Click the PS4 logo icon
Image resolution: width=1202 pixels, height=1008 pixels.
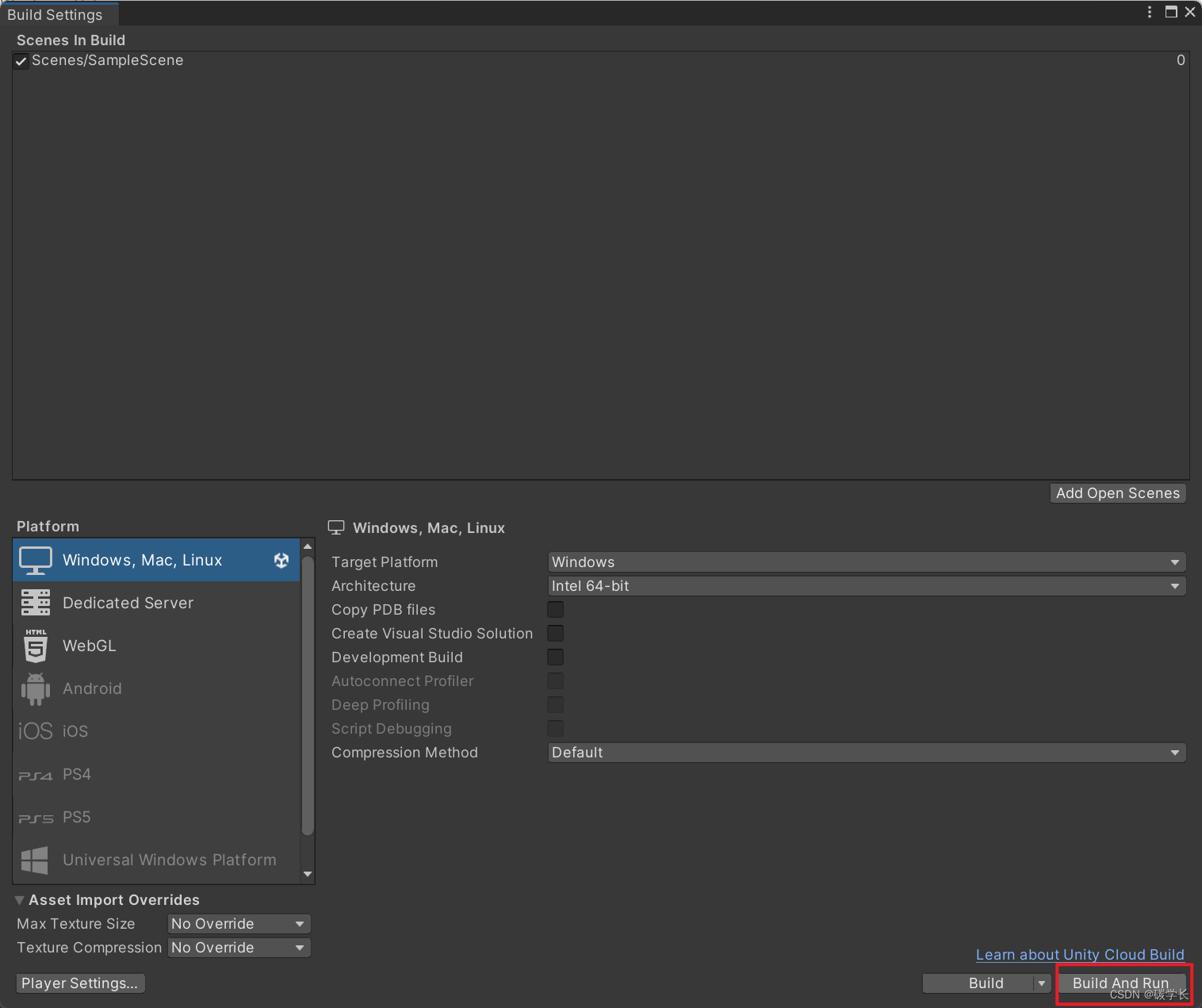pos(36,776)
